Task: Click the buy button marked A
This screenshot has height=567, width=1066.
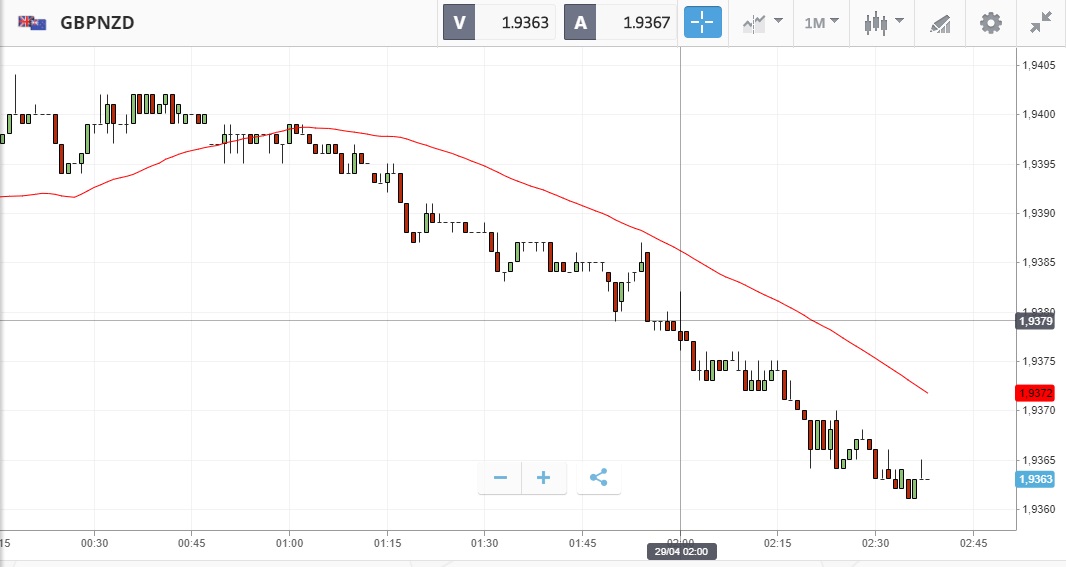Action: pos(581,22)
